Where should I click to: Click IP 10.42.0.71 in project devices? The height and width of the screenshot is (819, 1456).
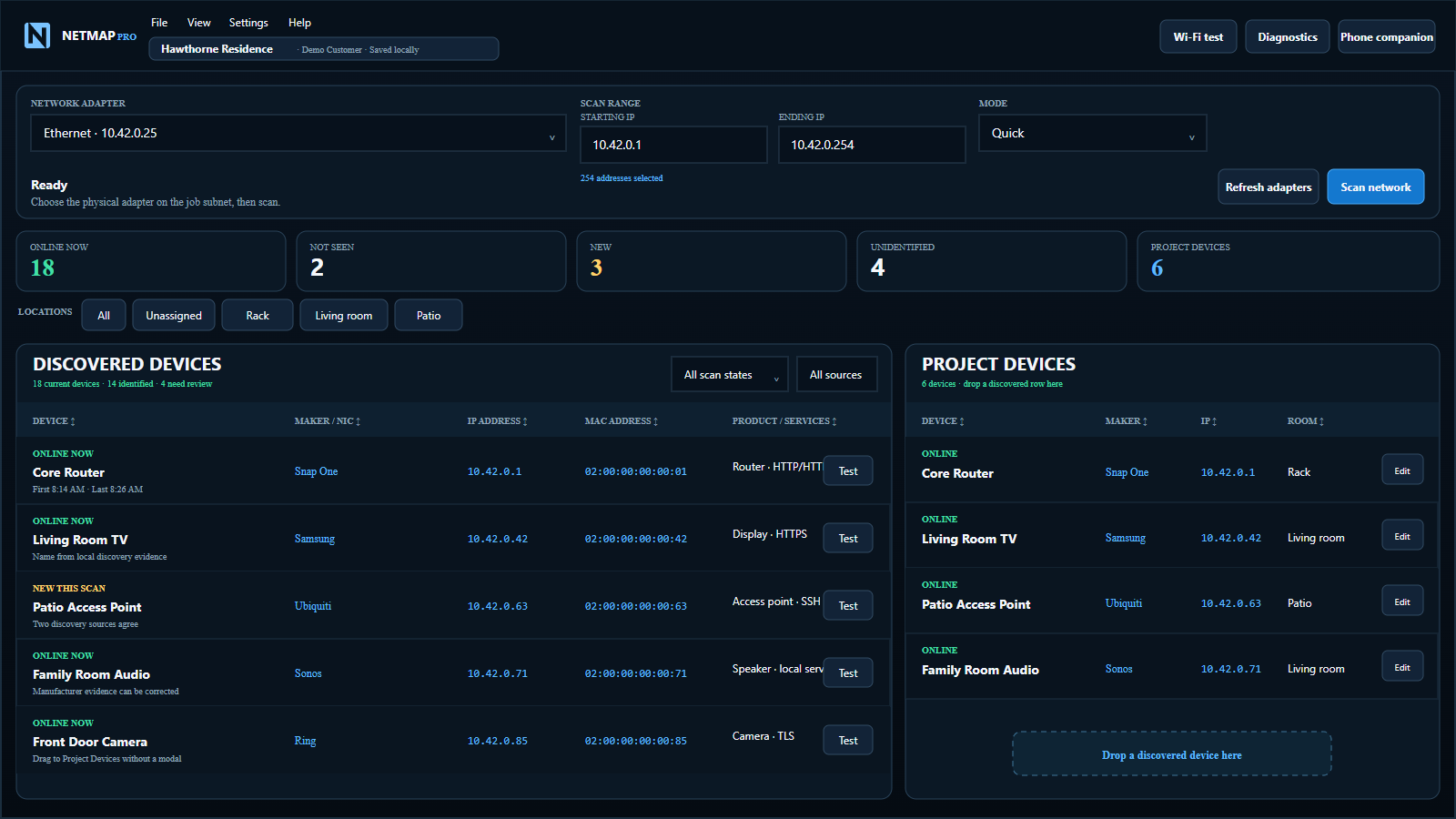tap(1231, 669)
